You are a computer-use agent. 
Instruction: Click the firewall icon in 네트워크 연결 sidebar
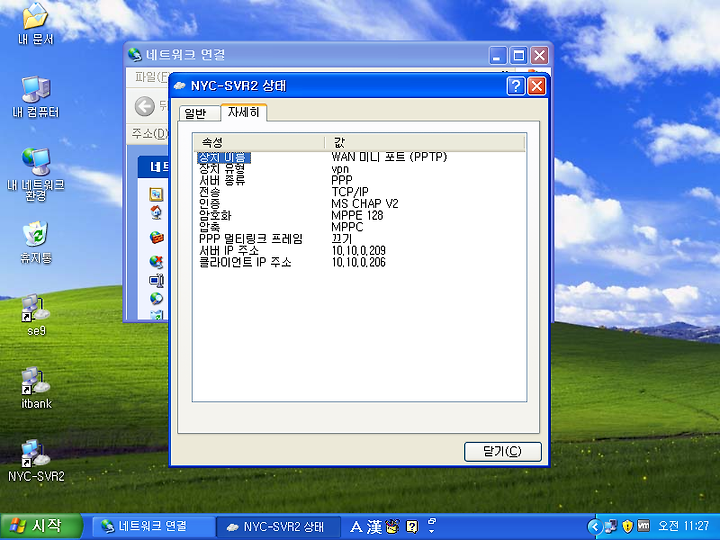pyautogui.click(x=157, y=237)
